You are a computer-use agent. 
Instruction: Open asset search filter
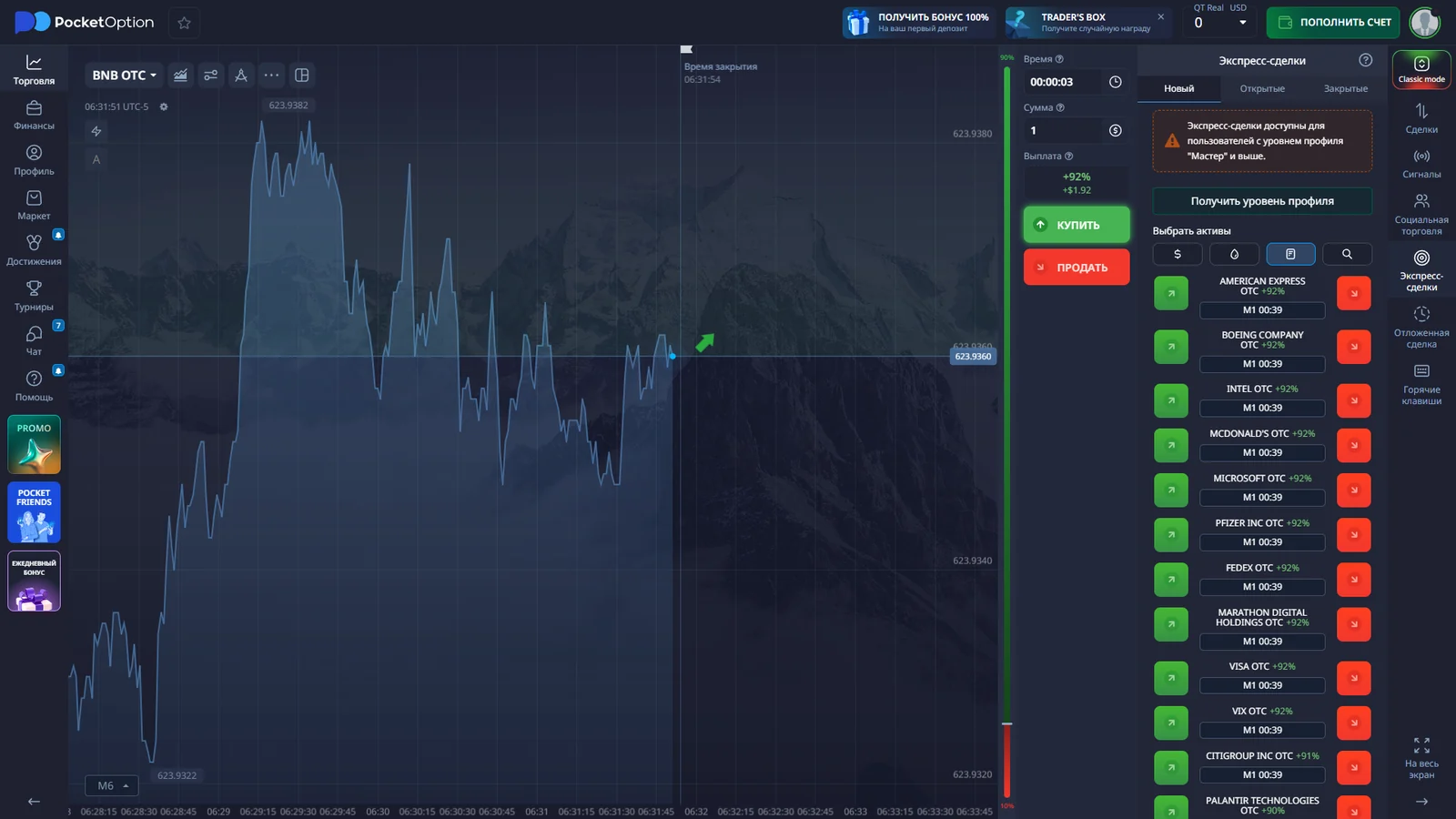coord(1347,255)
